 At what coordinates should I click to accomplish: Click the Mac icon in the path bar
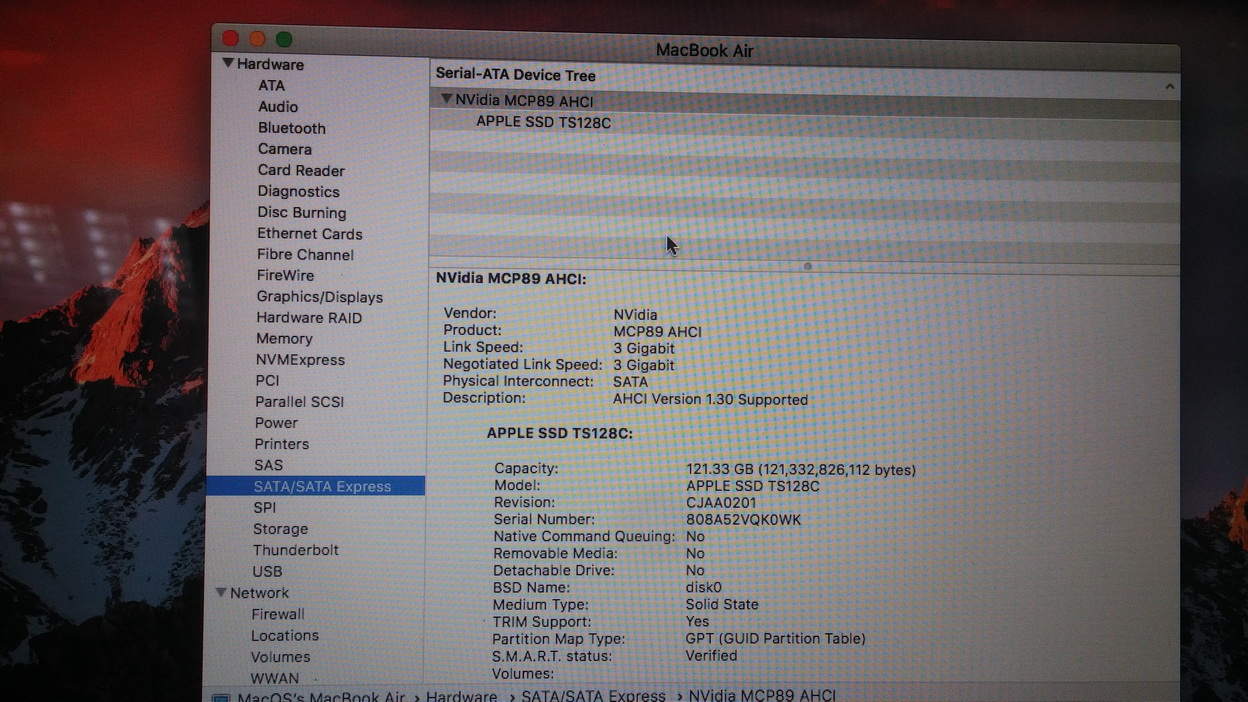pyautogui.click(x=221, y=697)
